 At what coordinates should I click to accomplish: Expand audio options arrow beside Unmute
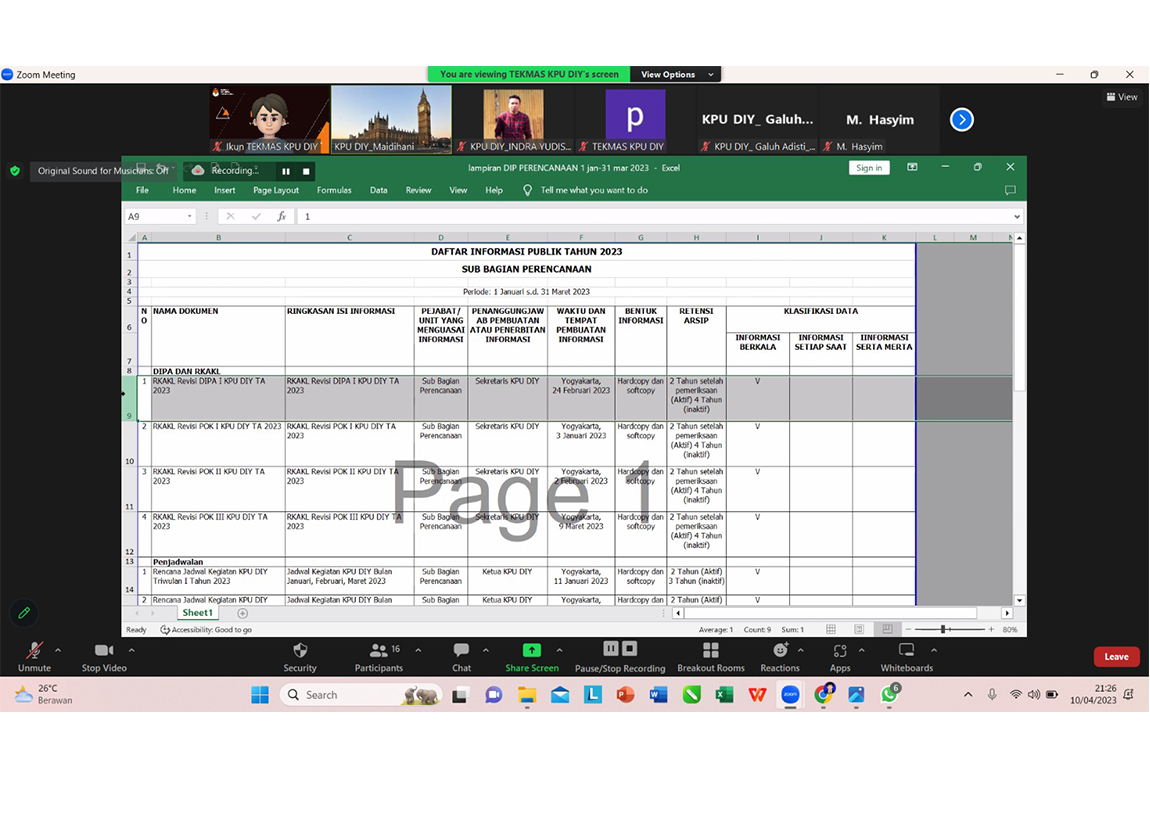click(x=58, y=650)
